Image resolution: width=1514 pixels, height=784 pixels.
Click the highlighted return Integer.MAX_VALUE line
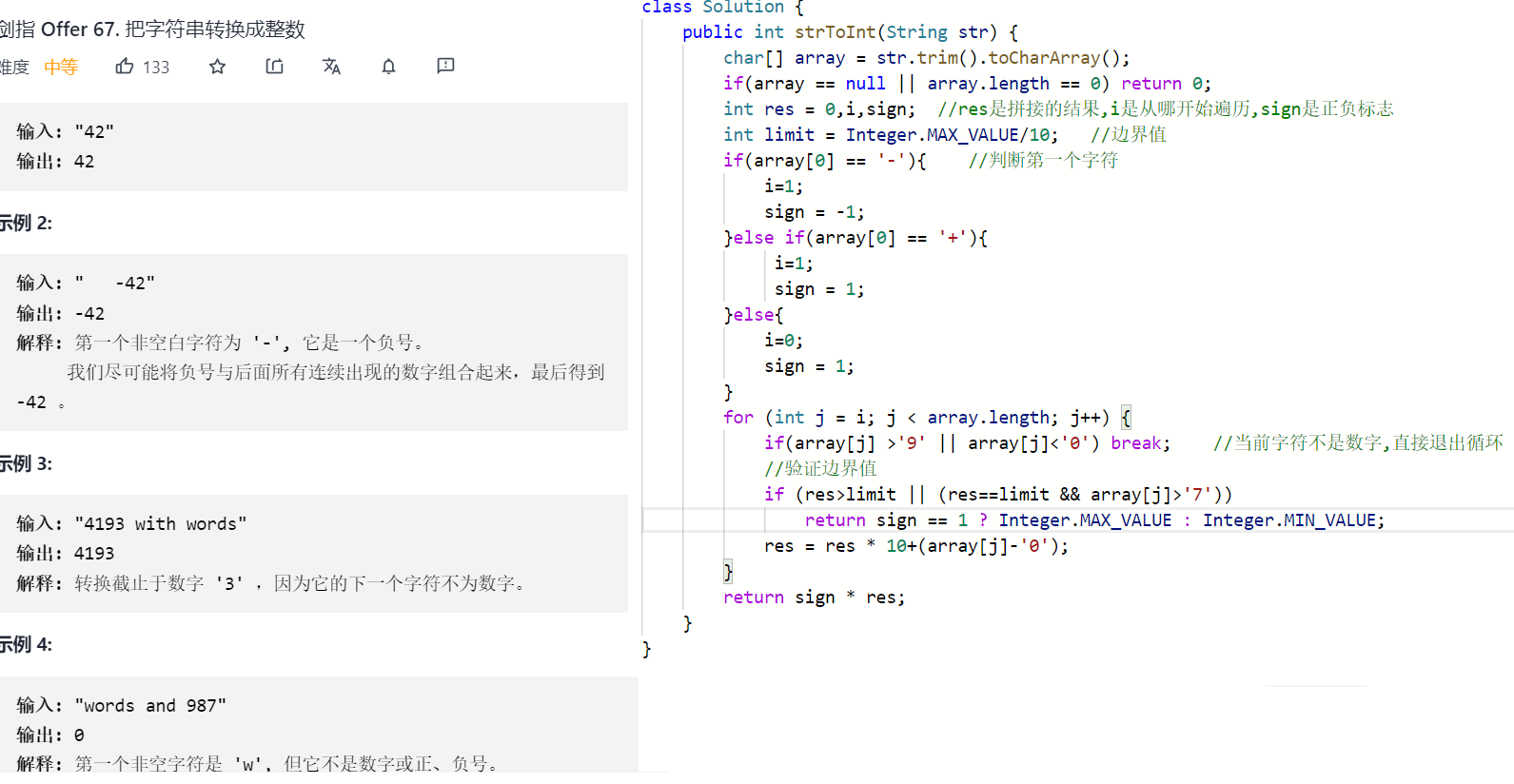[1094, 520]
